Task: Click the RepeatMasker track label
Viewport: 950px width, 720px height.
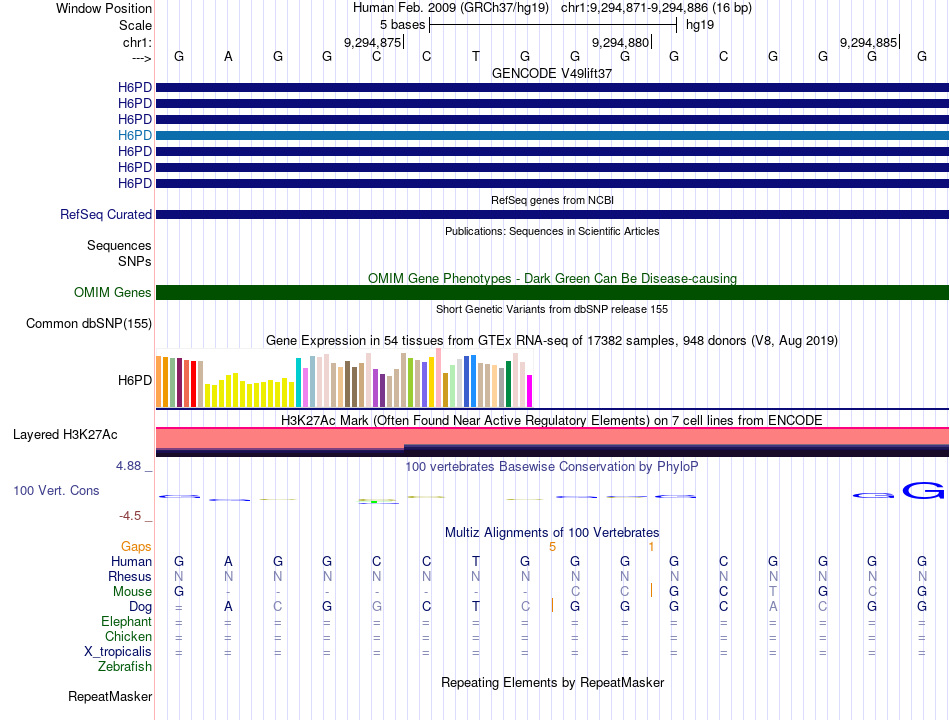Action: point(110,697)
